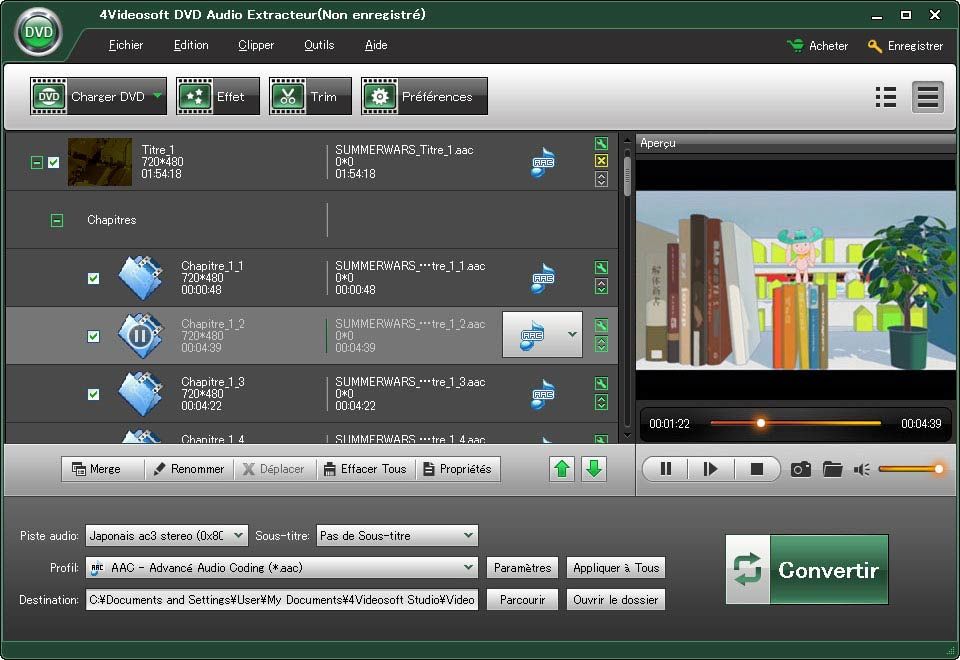Start conversion with Convertir button

tap(807, 569)
